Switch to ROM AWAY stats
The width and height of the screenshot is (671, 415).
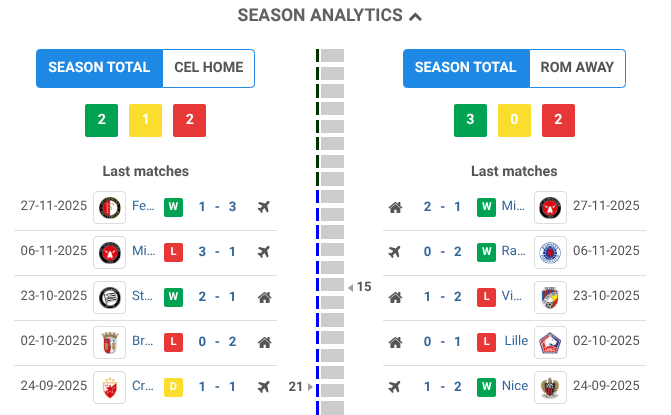pyautogui.click(x=576, y=68)
